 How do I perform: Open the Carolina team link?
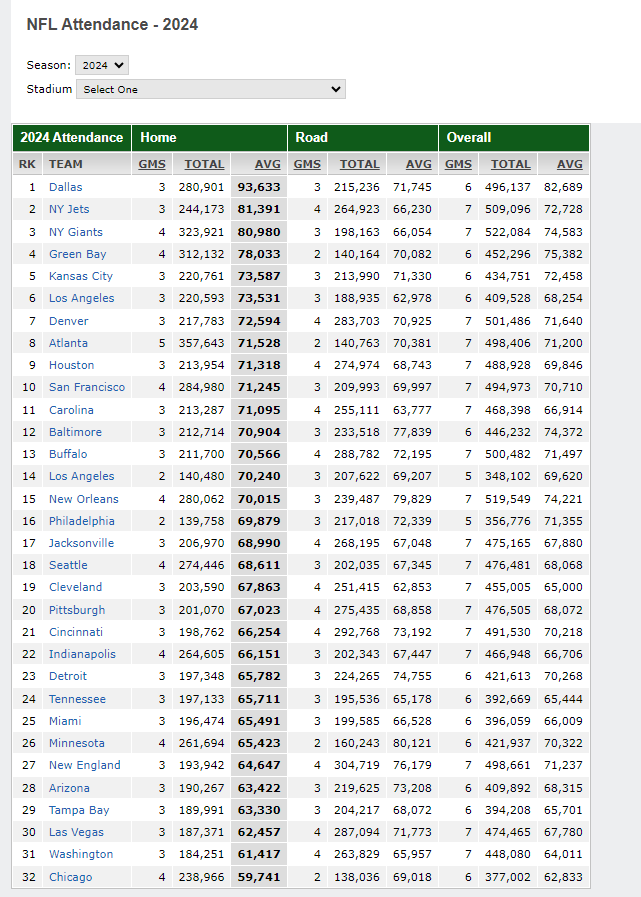point(71,410)
